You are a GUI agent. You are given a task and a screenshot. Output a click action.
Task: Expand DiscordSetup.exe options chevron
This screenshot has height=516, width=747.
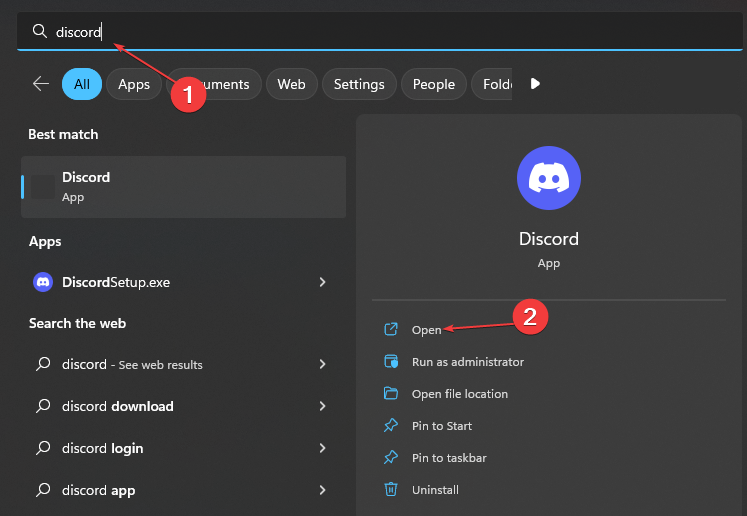(x=323, y=282)
